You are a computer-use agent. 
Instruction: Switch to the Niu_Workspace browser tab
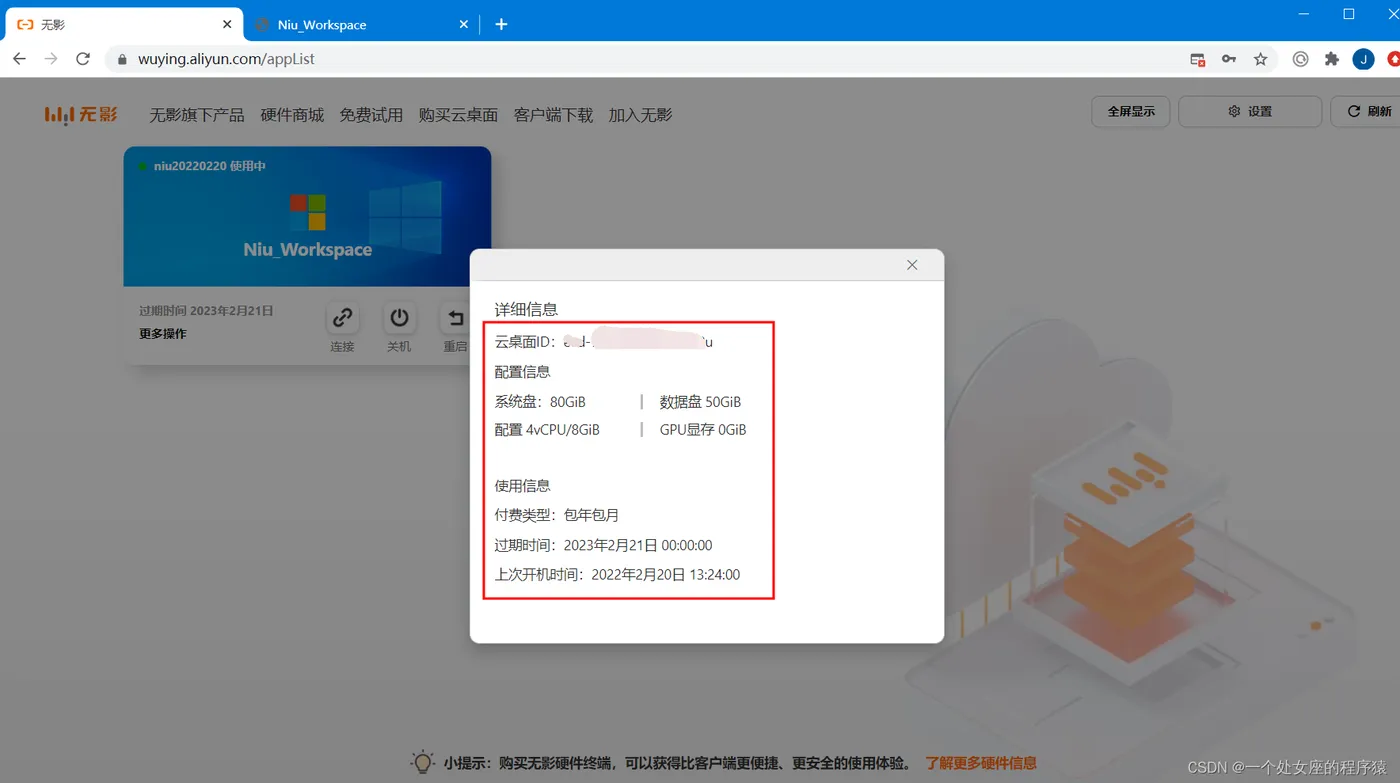pos(360,24)
